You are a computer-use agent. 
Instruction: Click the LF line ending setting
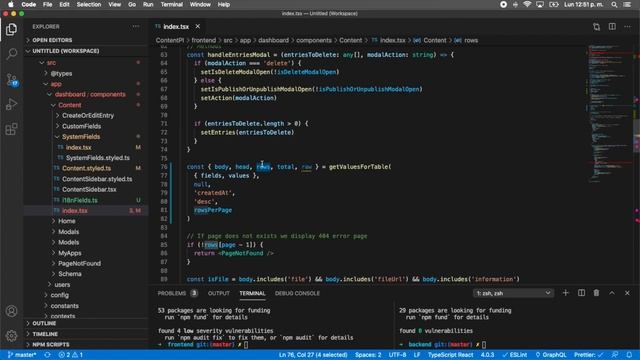[417, 355]
